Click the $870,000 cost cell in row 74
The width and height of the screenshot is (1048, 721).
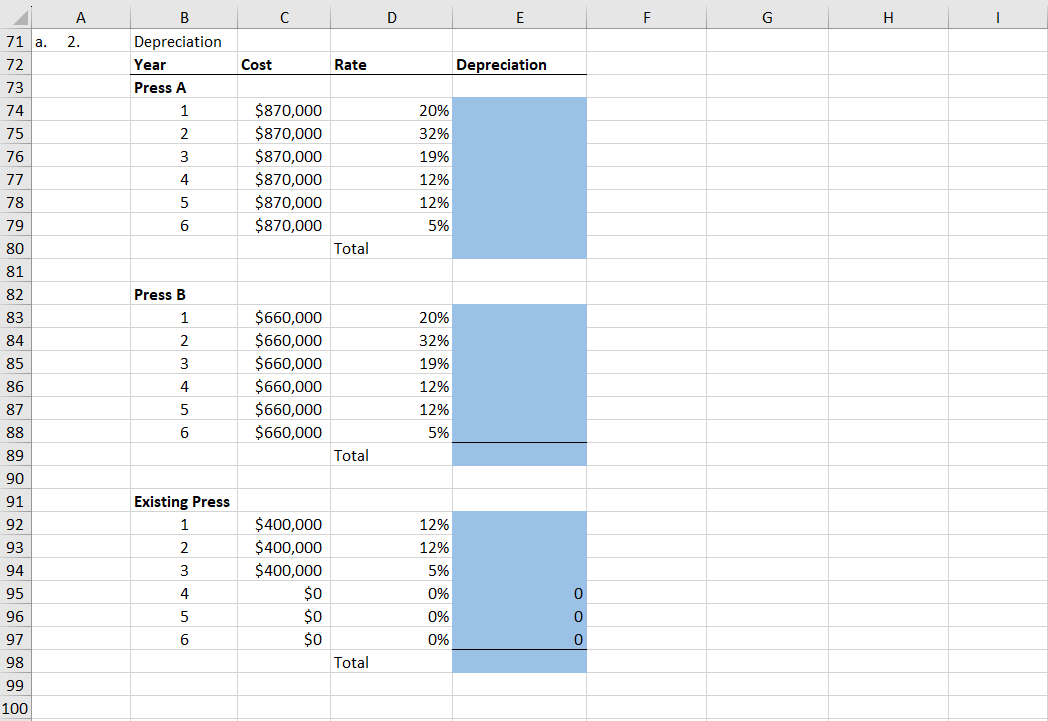[284, 110]
